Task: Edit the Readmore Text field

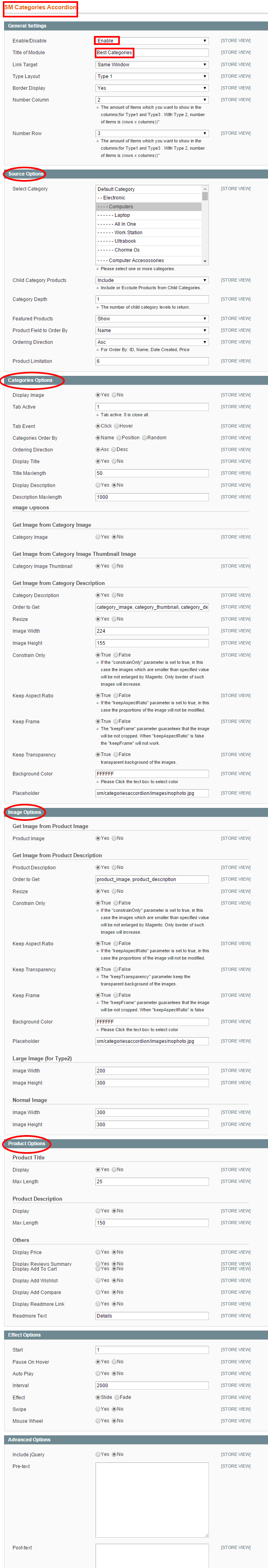Action: point(152,1316)
